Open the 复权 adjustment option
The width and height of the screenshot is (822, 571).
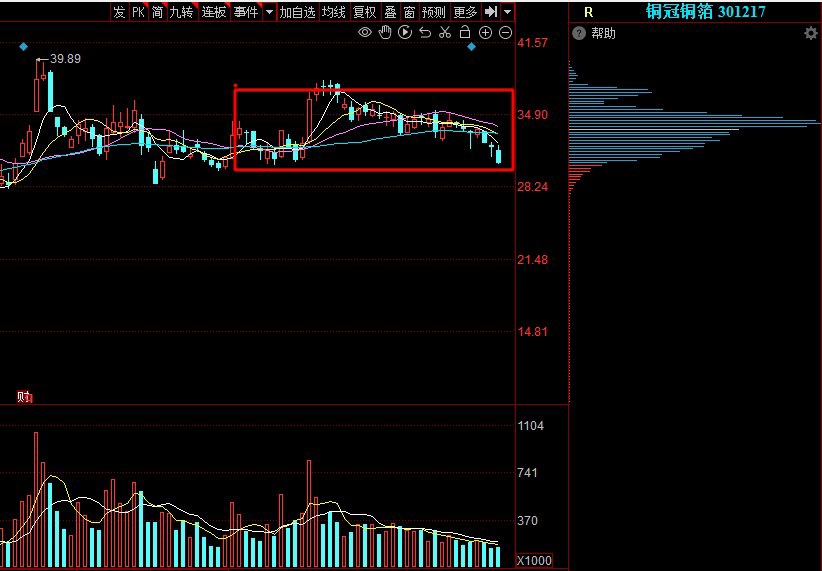tap(365, 12)
